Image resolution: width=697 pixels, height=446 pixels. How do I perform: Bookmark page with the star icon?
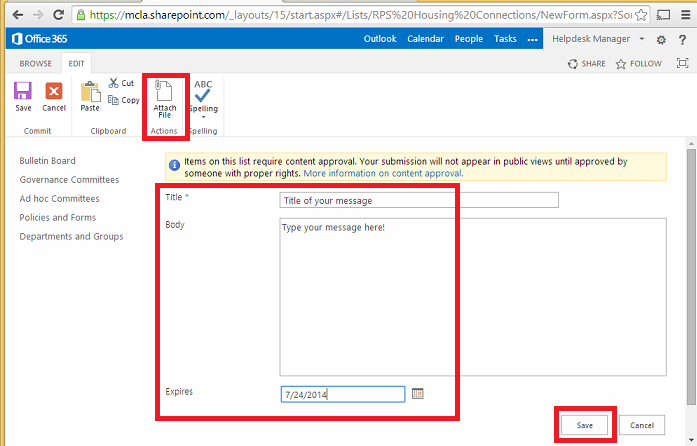[641, 15]
